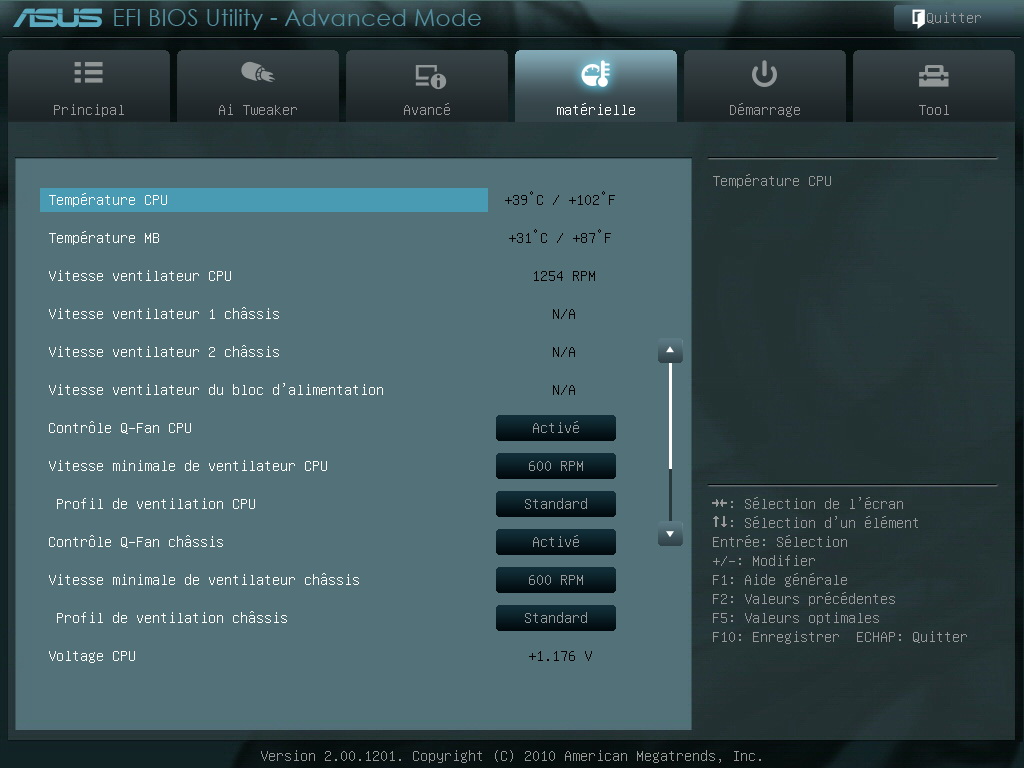Click the +/-: Modifier hint
Viewport: 1024px width, 768px height.
pyautogui.click(x=764, y=561)
